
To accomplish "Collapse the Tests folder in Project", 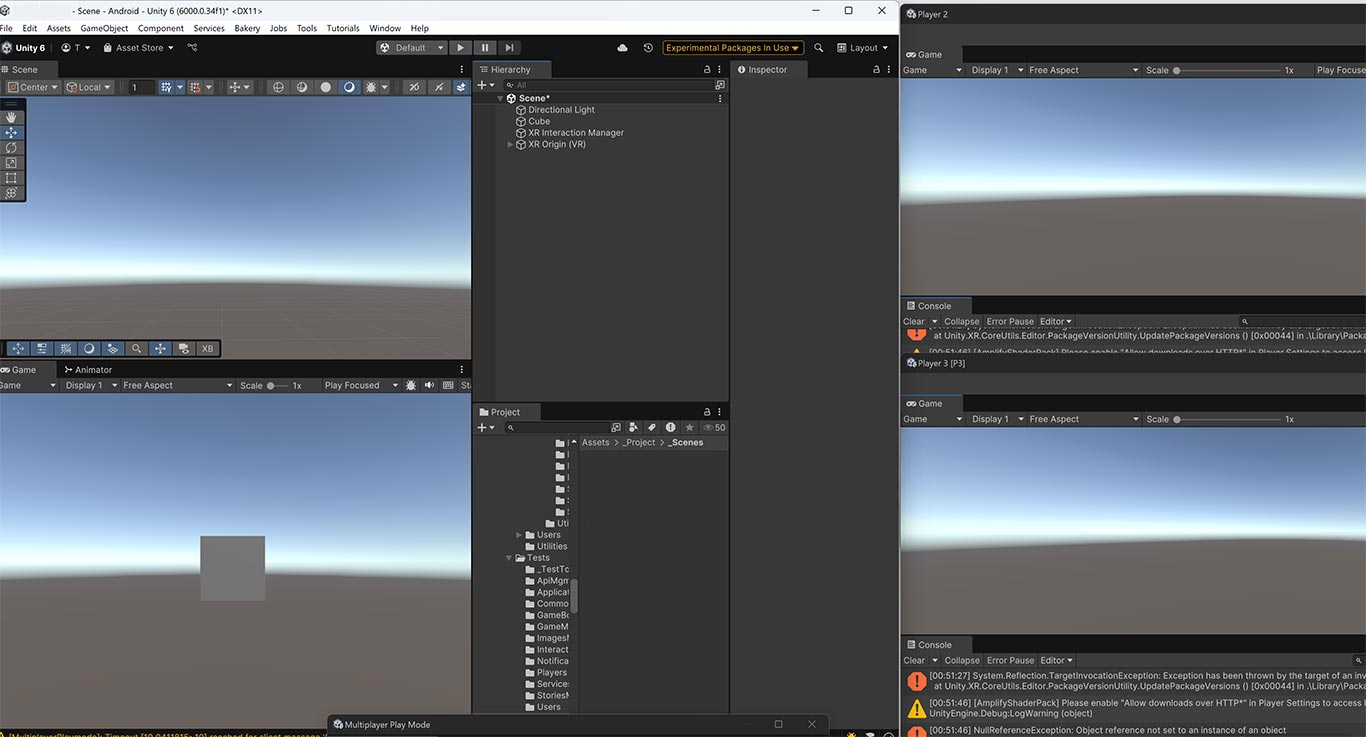I will click(x=510, y=558).
